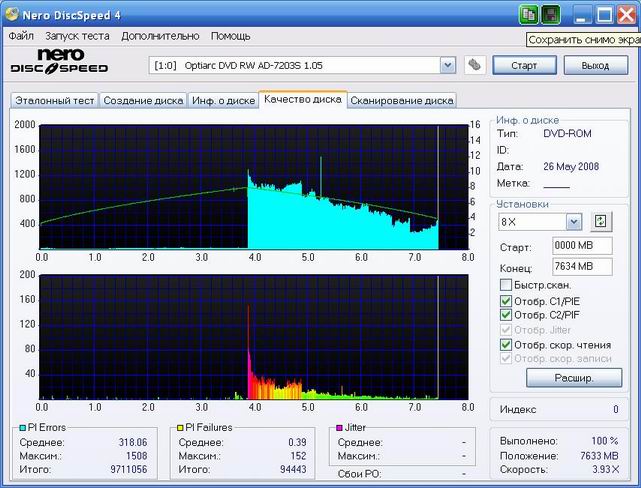Uncheck the Отобр. C1/PIE checkbox
The height and width of the screenshot is (488, 641).
(506, 301)
